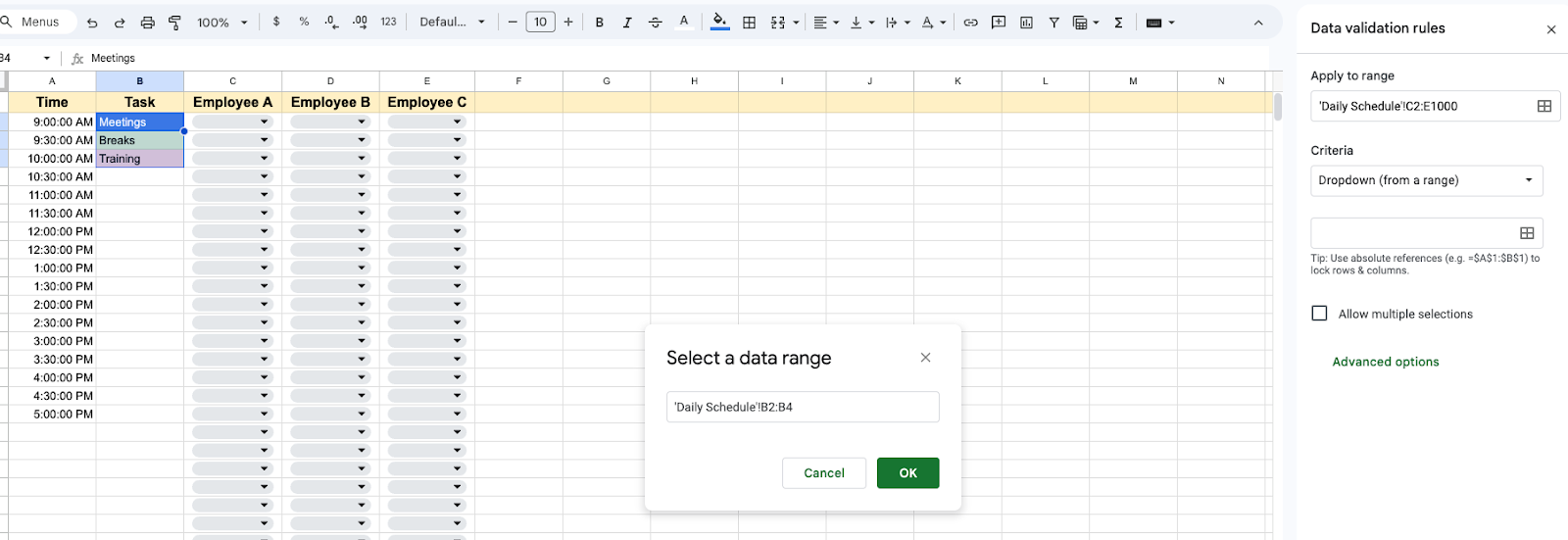Select the Paint format tool
Screen dimensions: 1568x540
point(174,23)
